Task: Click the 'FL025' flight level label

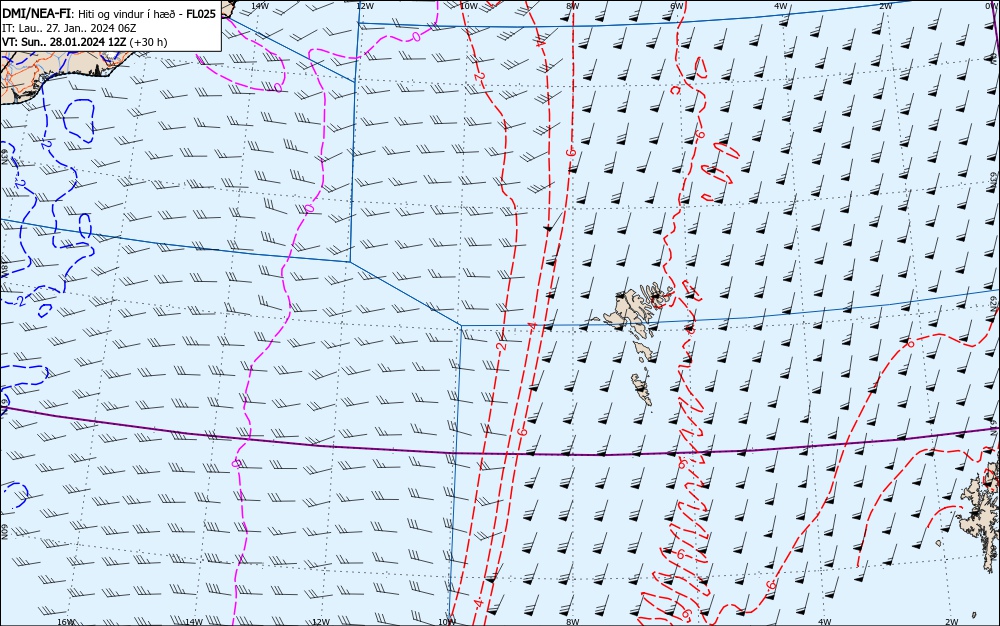Action: click(x=201, y=14)
